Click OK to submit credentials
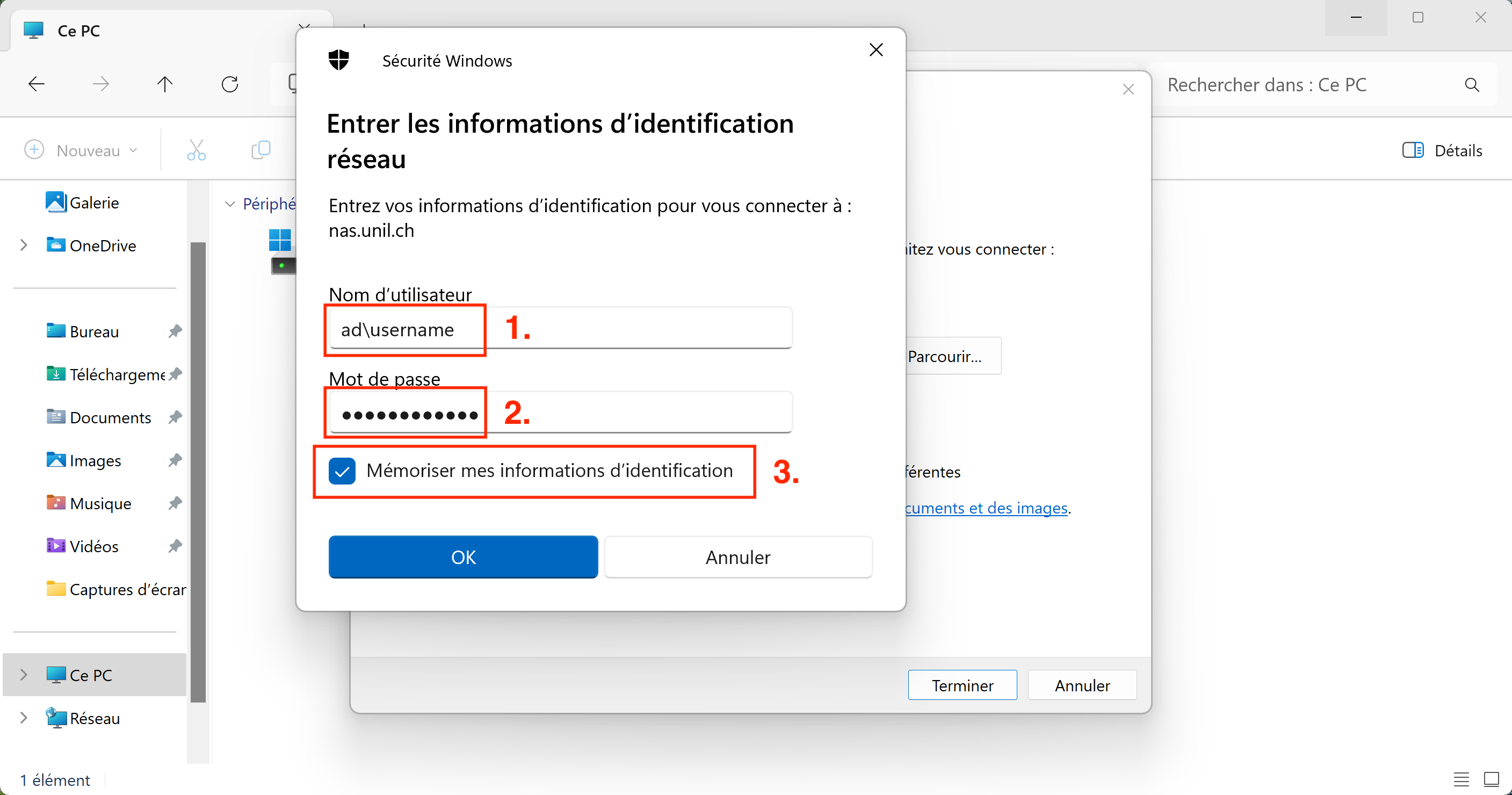Screen dimensions: 1512x795 coord(463,556)
